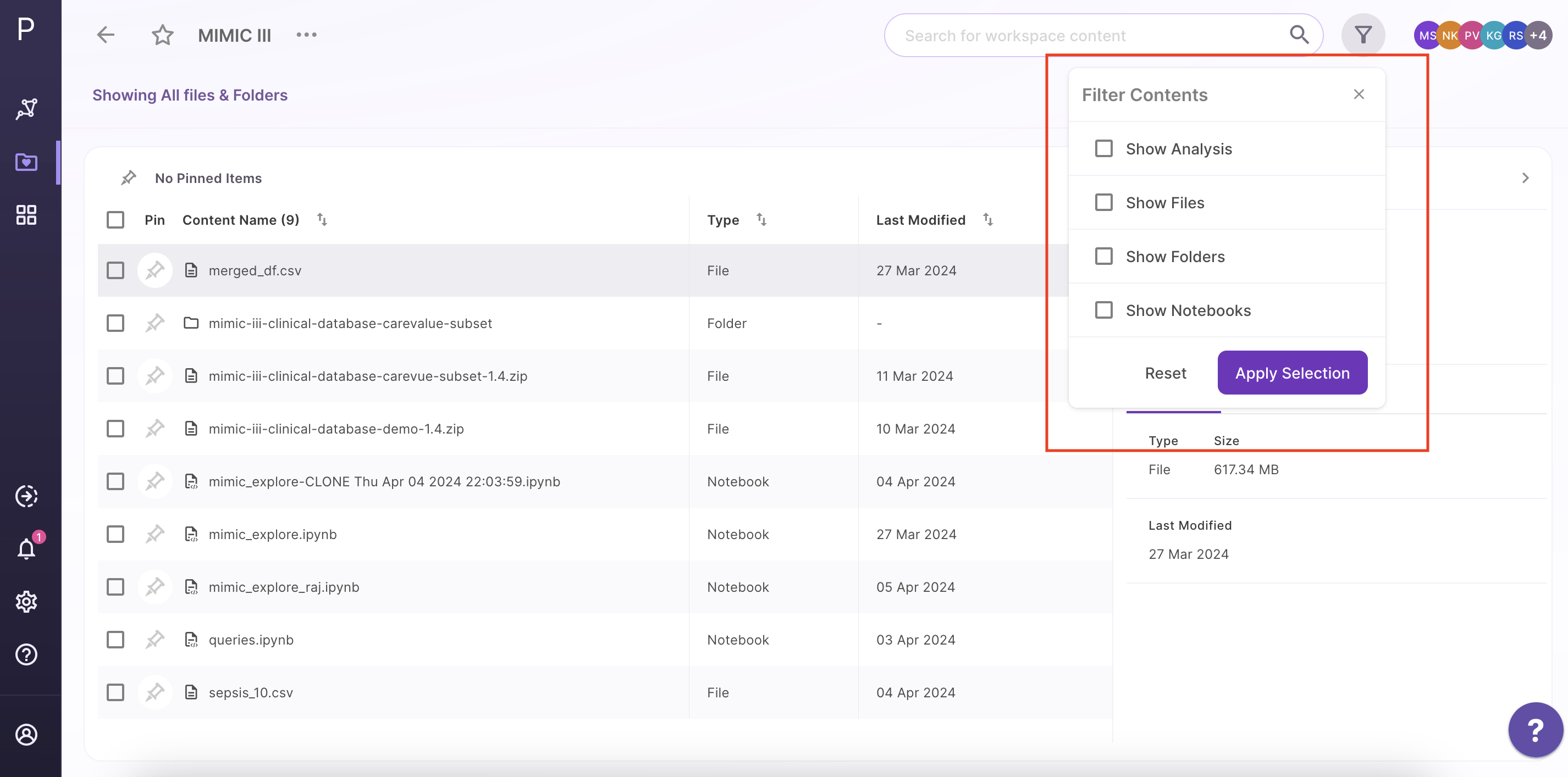This screenshot has width=1568, height=777.
Task: Select the sepsis_10.csv row checkbox
Action: click(115, 692)
